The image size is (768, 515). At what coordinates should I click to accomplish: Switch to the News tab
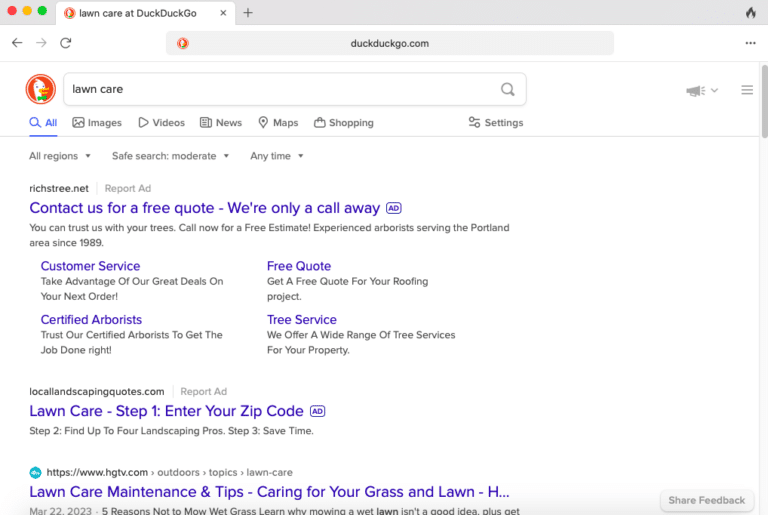pos(221,123)
